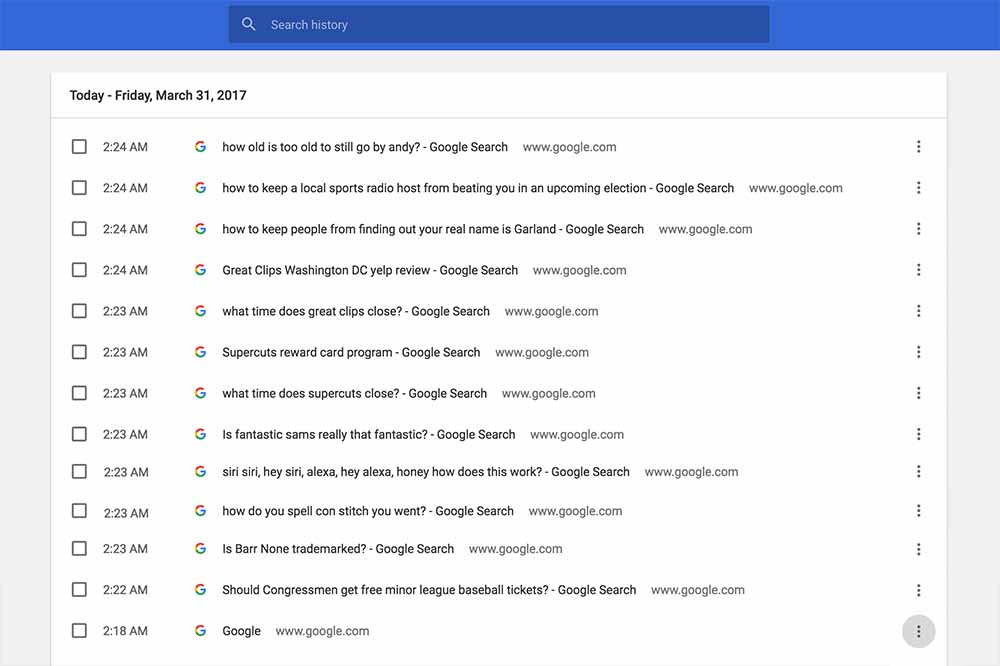The width and height of the screenshot is (1000, 666).
Task: Open three-dot menu for the 'con stitch you went' entry
Action: (x=918, y=511)
